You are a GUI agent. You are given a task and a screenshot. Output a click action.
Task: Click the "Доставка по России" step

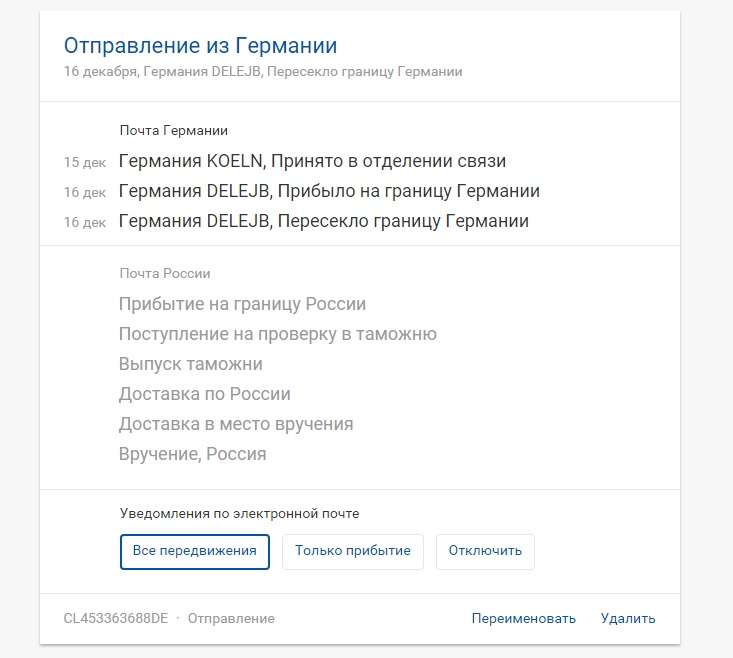204,394
